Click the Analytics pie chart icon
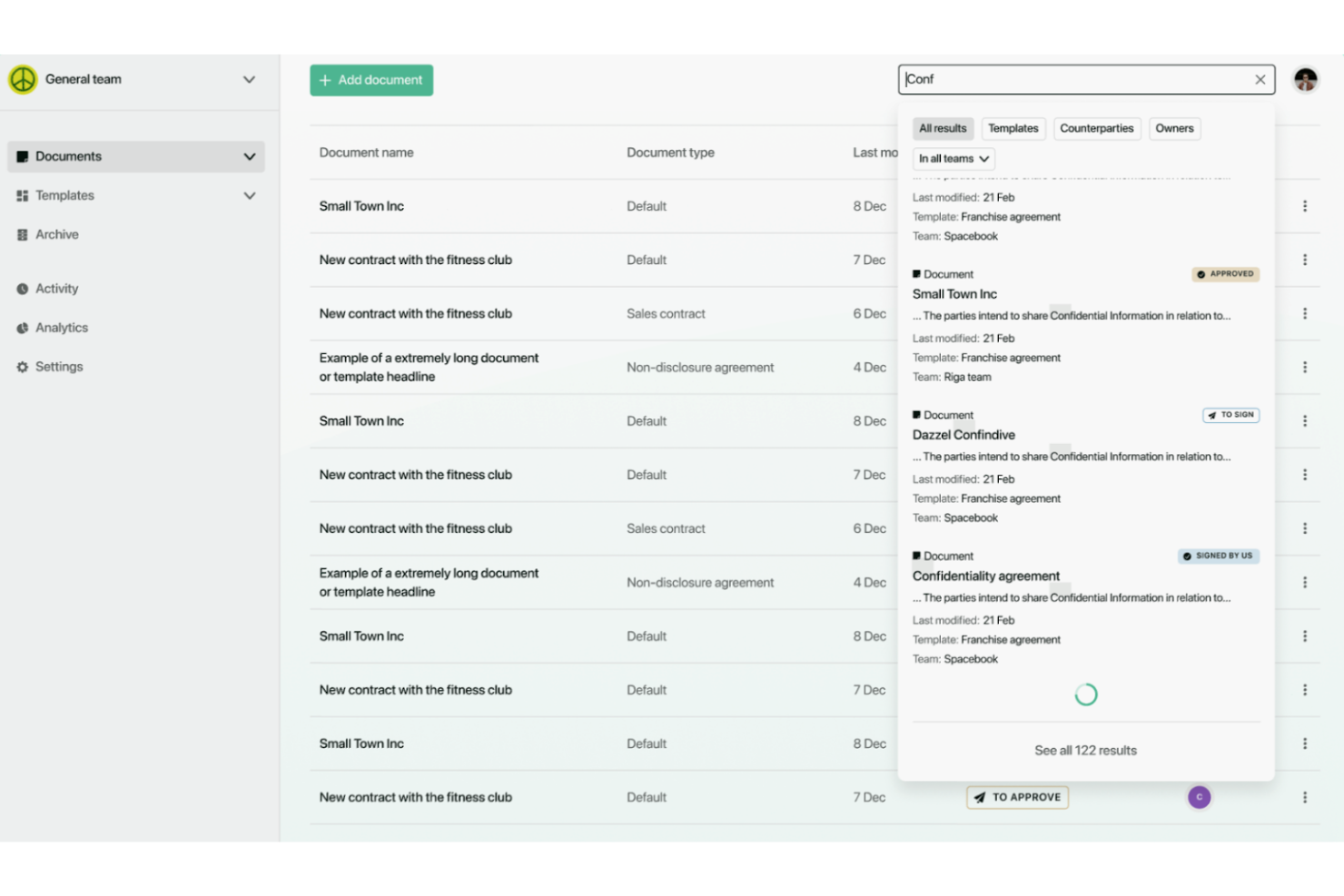This screenshot has width=1344, height=896. pyautogui.click(x=22, y=328)
